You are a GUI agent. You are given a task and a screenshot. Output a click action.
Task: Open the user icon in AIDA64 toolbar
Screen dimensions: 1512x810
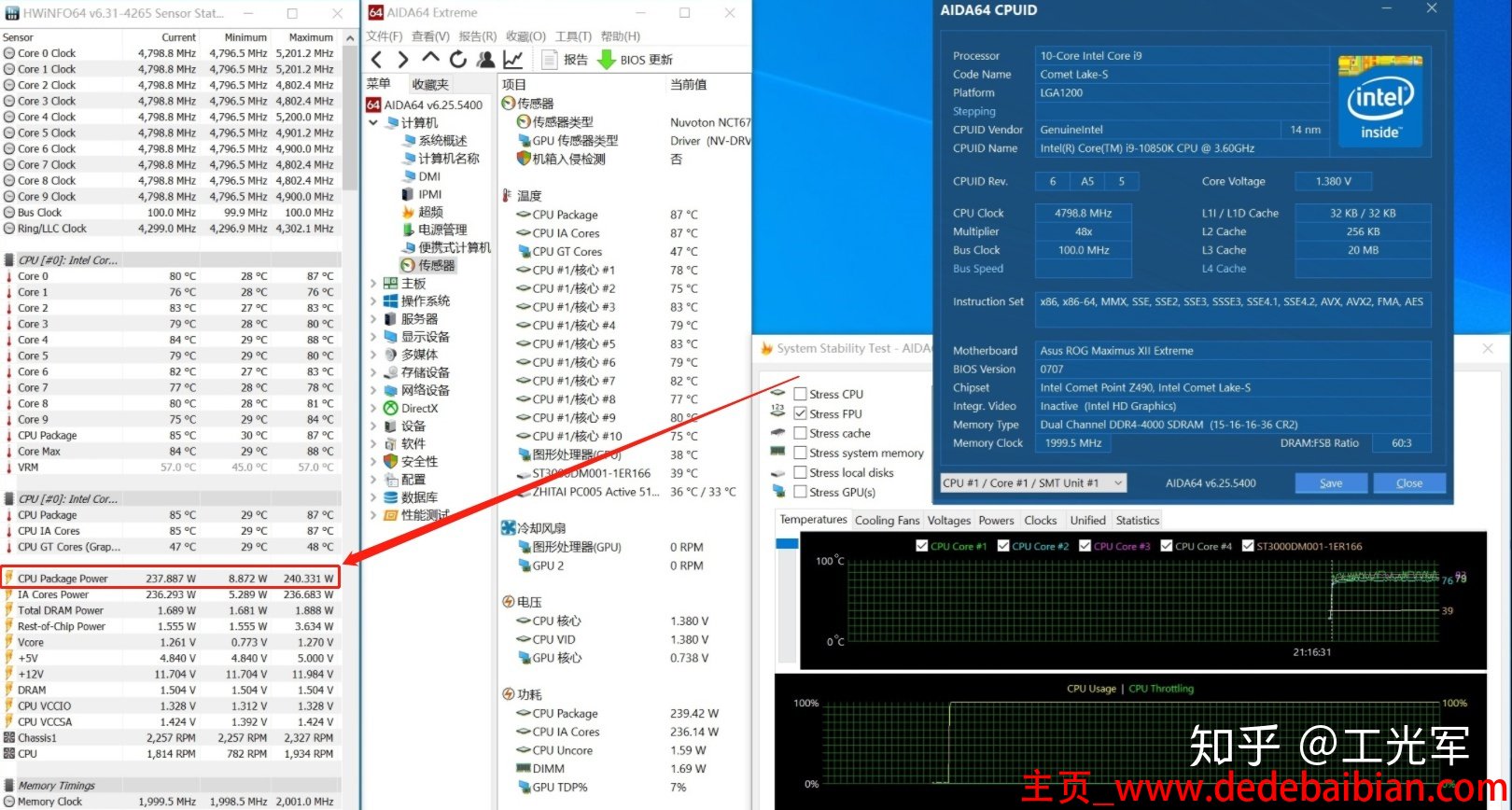coord(485,60)
